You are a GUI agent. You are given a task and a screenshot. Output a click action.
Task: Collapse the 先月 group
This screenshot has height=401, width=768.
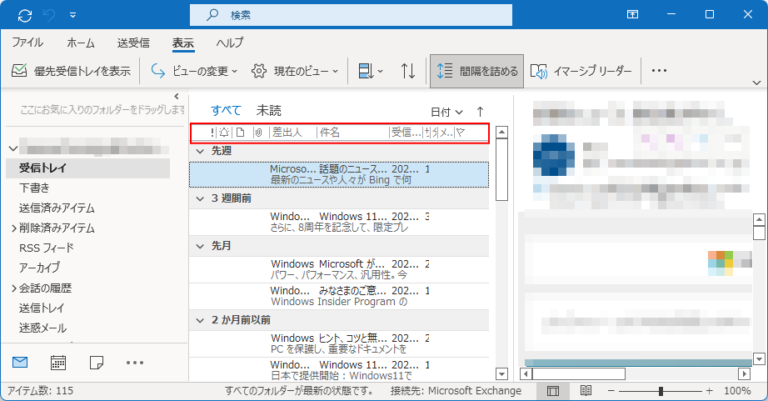pyautogui.click(x=200, y=246)
